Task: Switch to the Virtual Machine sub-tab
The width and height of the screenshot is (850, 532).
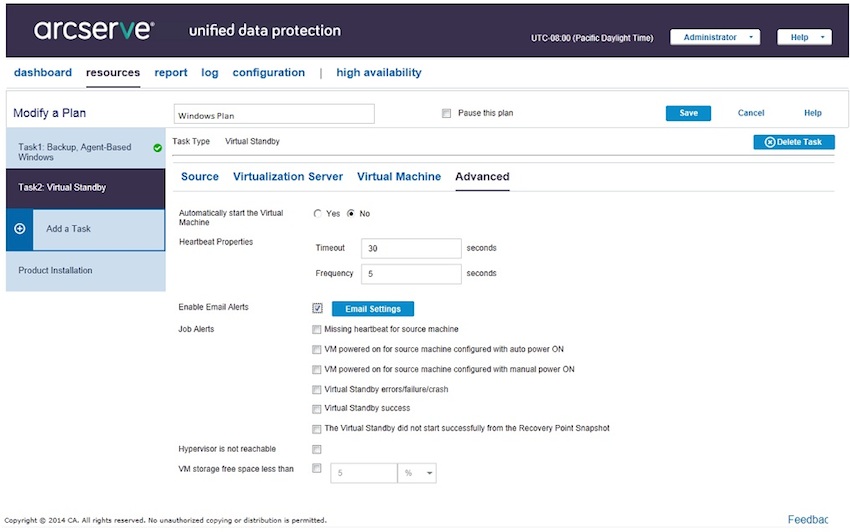Action: point(399,177)
